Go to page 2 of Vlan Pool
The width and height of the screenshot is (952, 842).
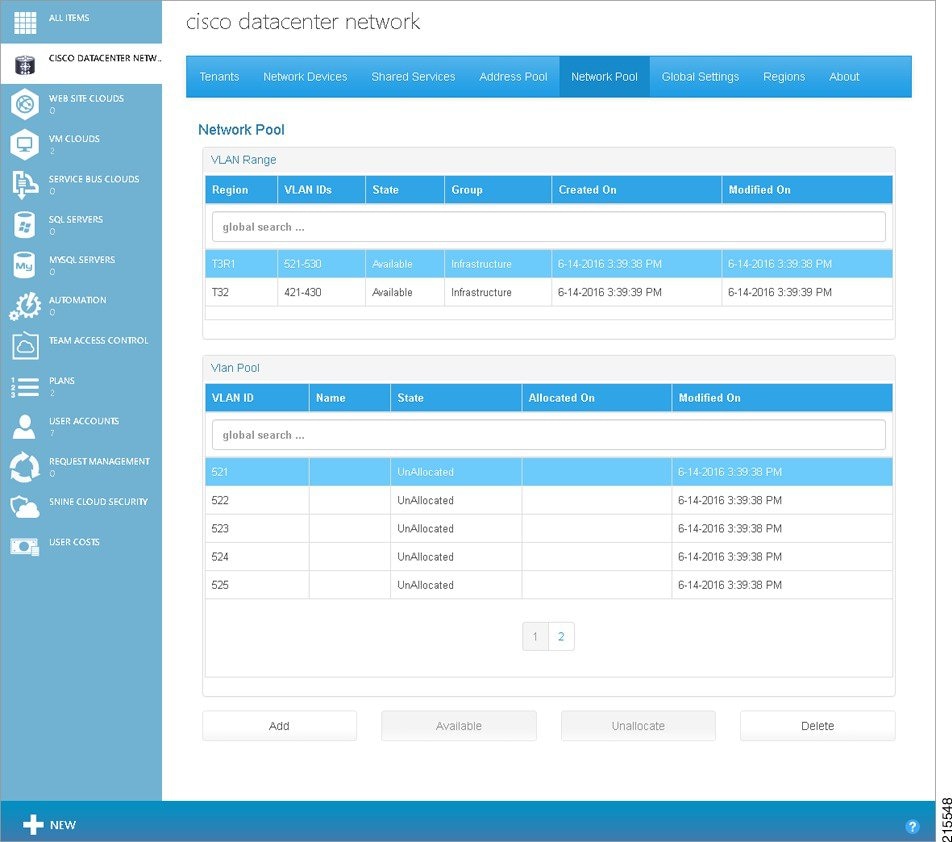561,636
